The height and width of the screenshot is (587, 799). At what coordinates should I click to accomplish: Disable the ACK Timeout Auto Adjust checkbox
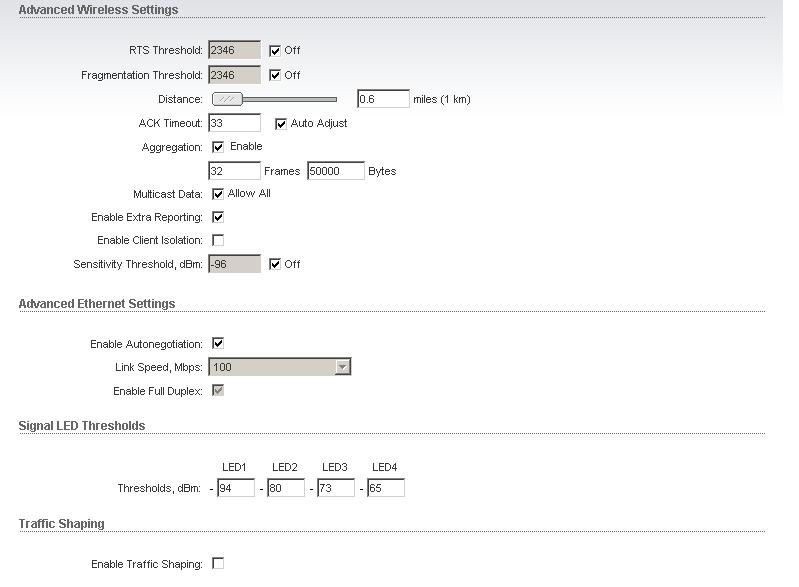[x=281, y=123]
